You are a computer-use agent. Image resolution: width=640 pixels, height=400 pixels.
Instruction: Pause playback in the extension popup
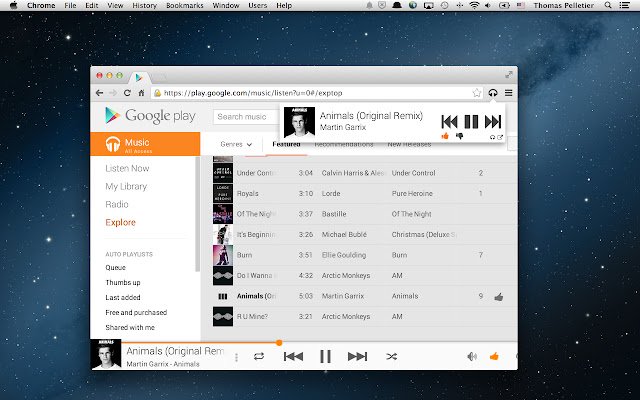click(x=471, y=122)
